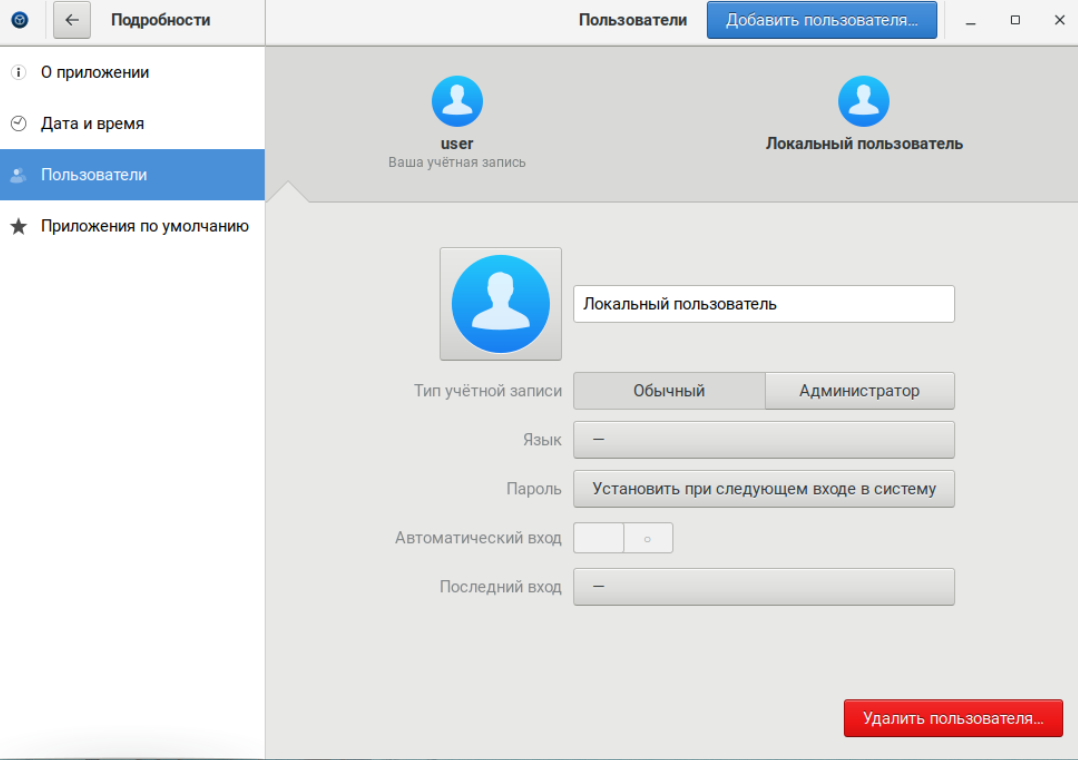This screenshot has height=760, width=1078.
Task: Set account type to Обычный
Action: (x=669, y=391)
